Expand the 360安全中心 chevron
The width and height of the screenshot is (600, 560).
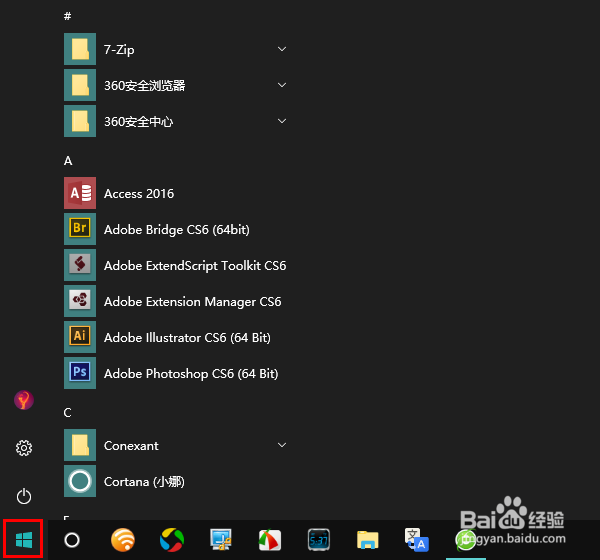coord(282,121)
